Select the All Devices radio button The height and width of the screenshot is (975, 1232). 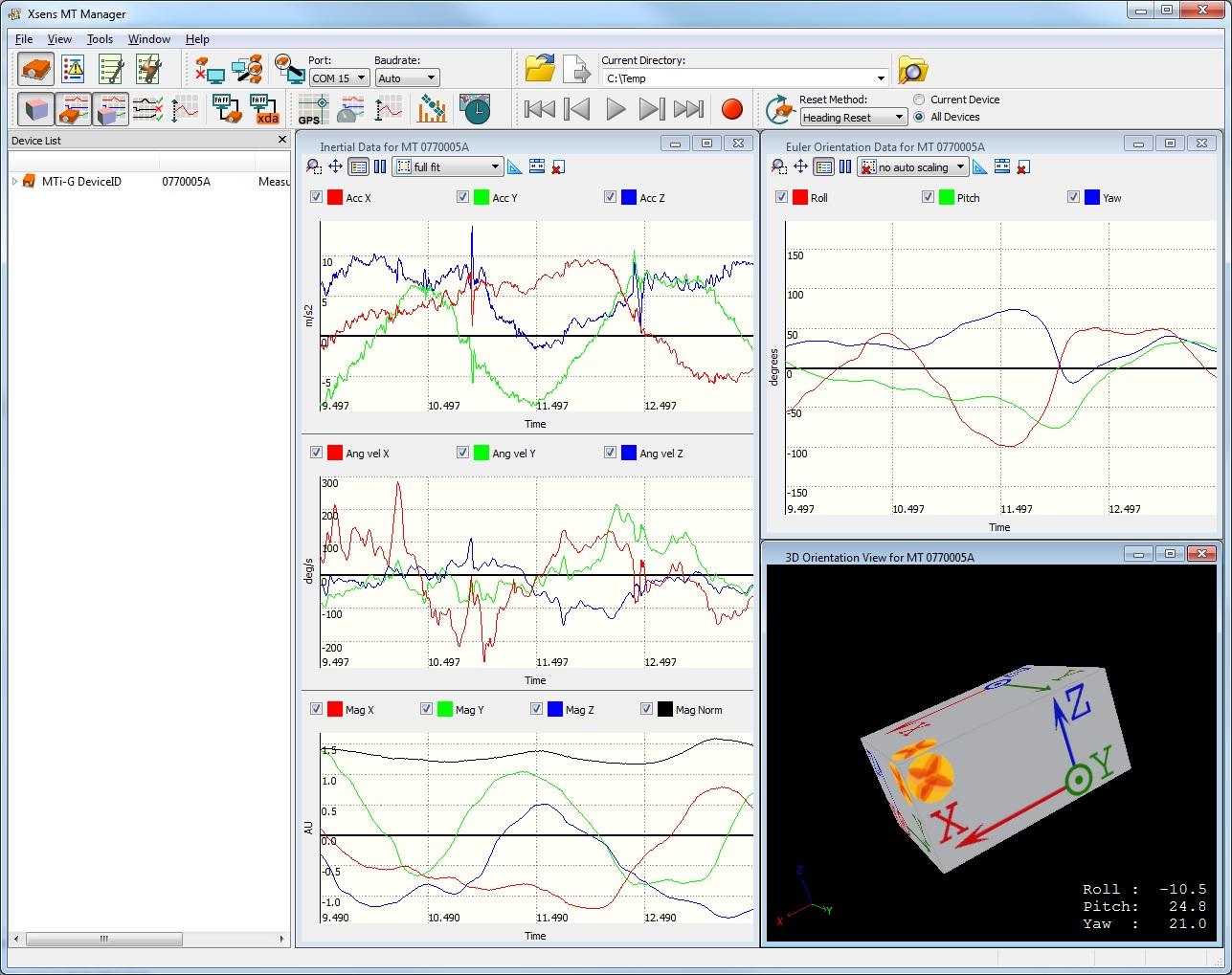pos(919,117)
